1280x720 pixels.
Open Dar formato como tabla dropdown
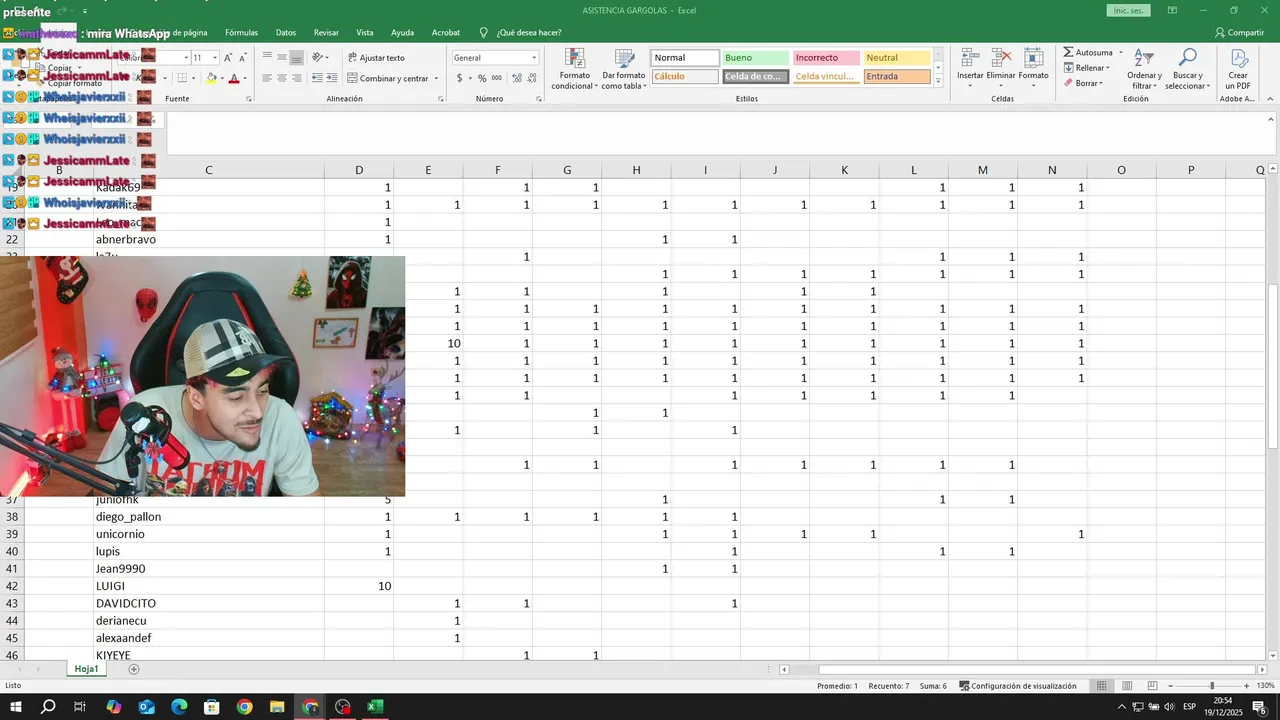(624, 68)
